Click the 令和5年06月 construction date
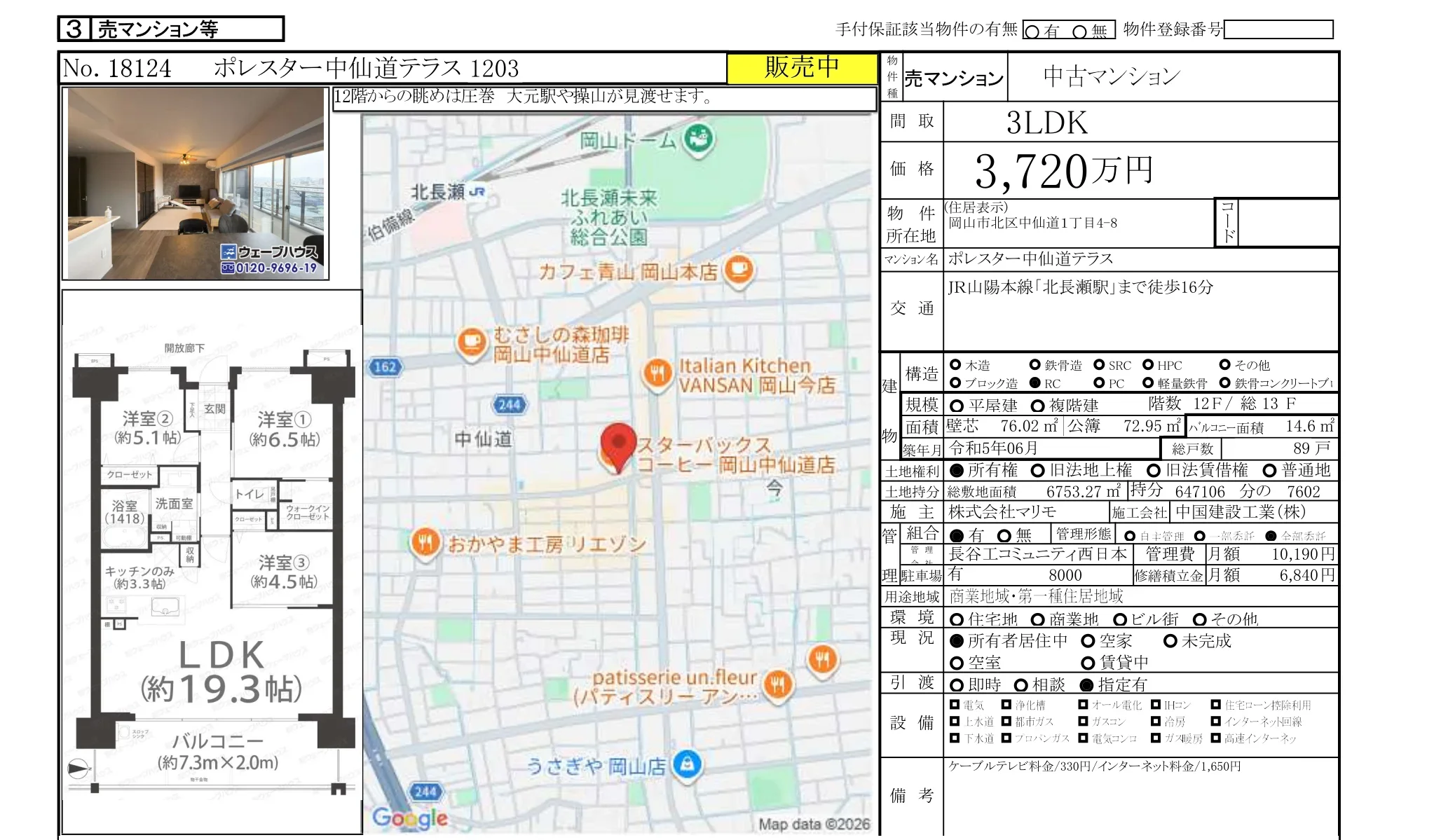Screen dimensions: 1441x840 993,448
